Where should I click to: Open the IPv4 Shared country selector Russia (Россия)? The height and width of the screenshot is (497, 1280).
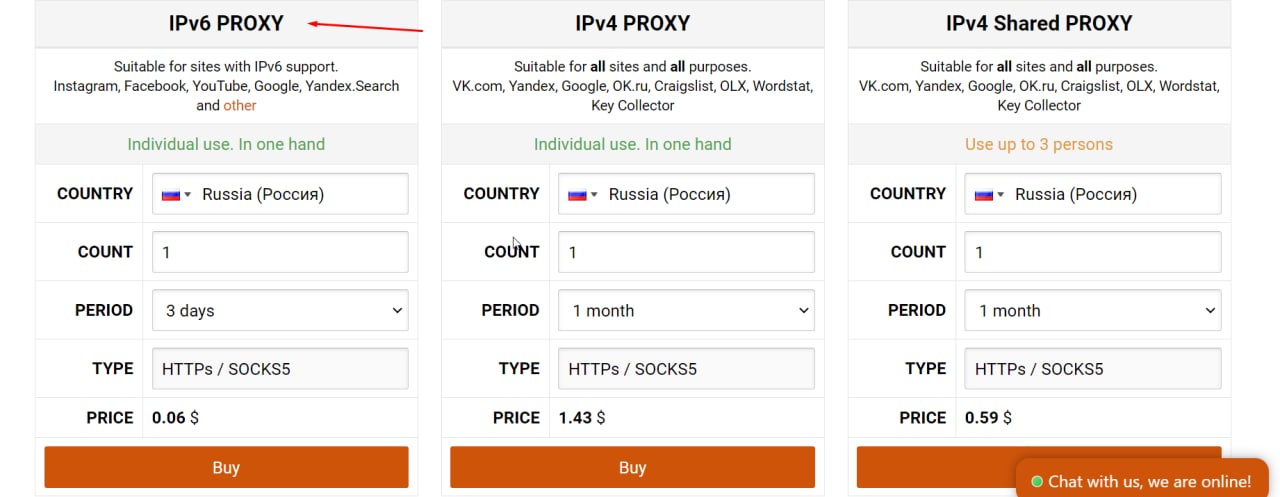point(1093,194)
